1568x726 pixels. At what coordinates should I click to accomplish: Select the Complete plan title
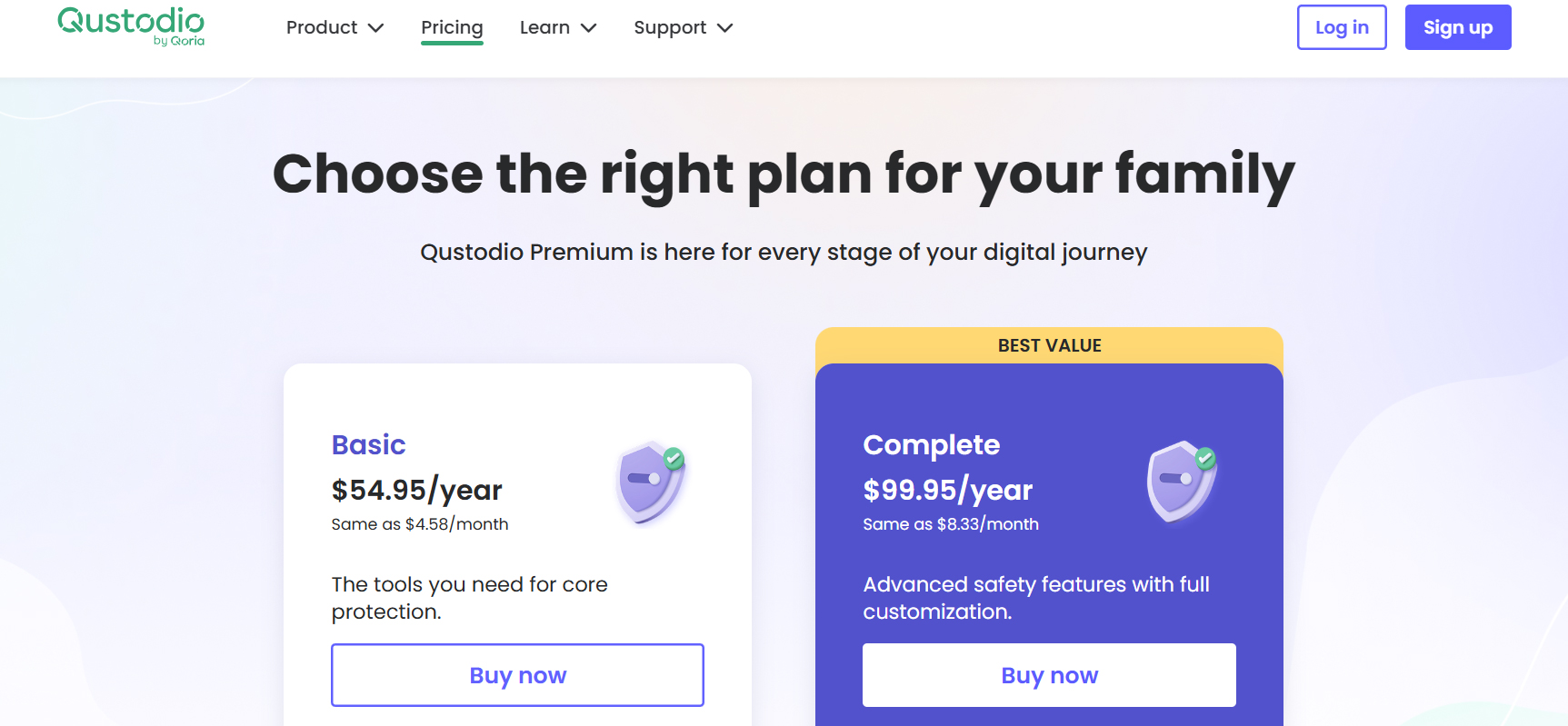tap(931, 444)
